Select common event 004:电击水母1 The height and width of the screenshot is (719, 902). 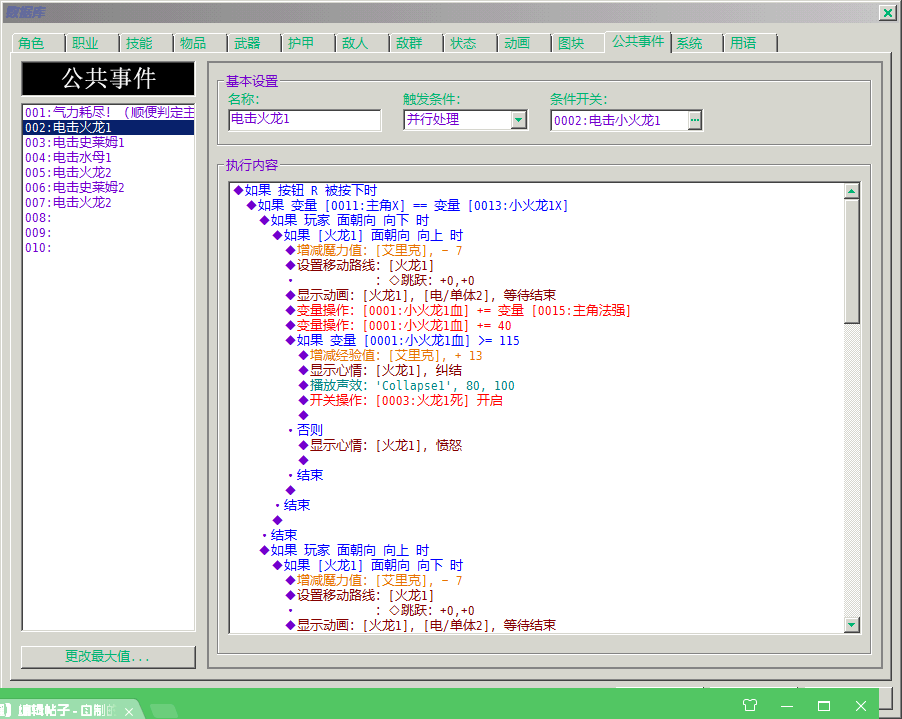pyautogui.click(x=108, y=157)
